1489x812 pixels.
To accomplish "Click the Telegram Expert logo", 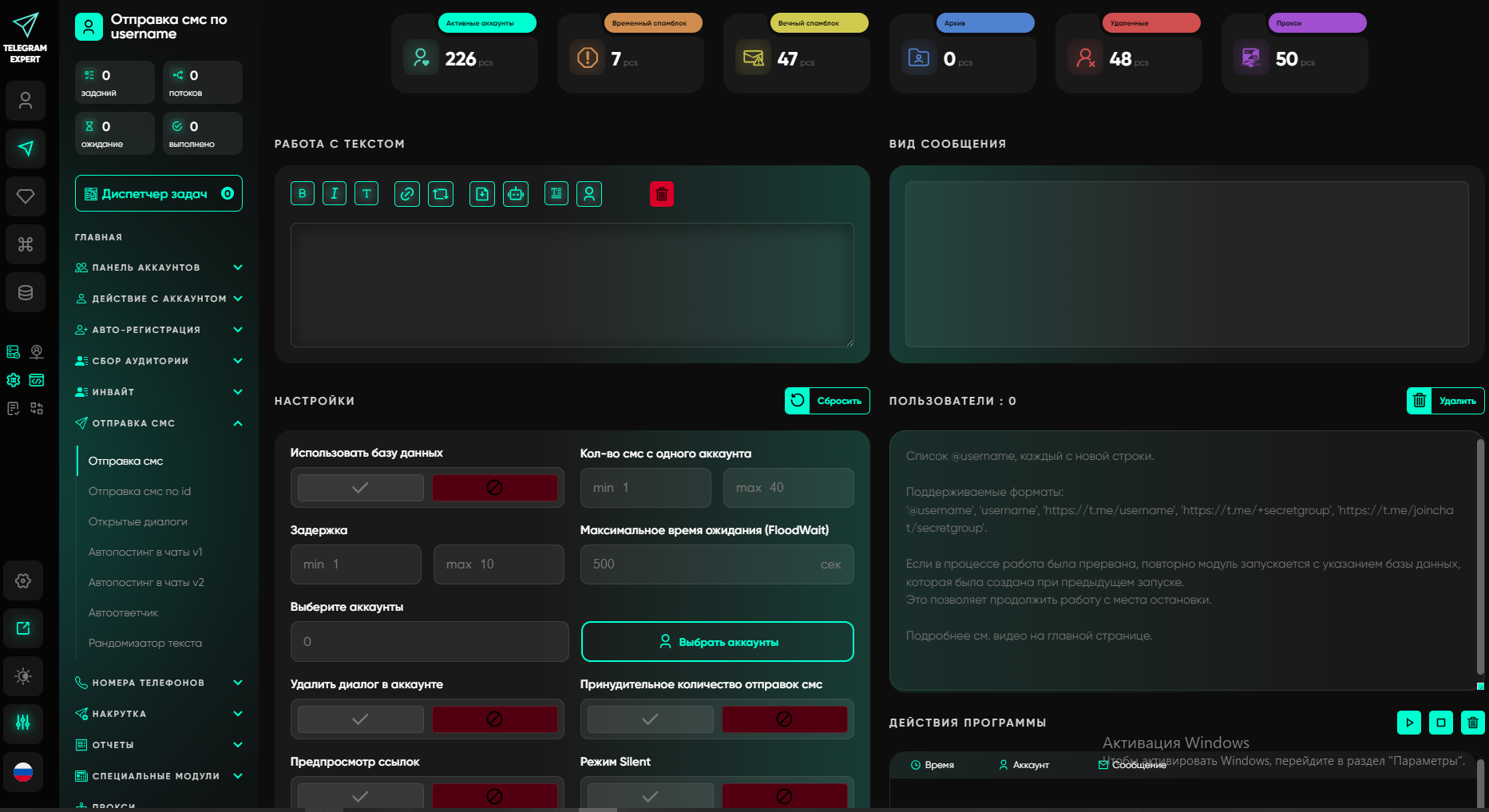I will tap(26, 38).
